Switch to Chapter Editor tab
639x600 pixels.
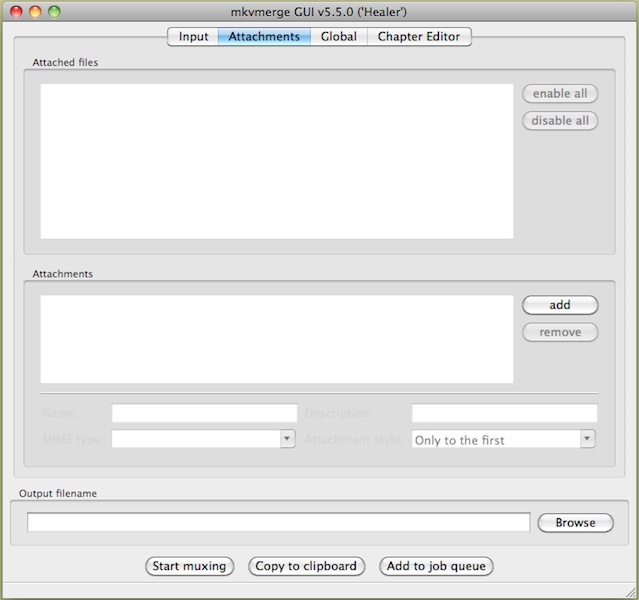419,37
